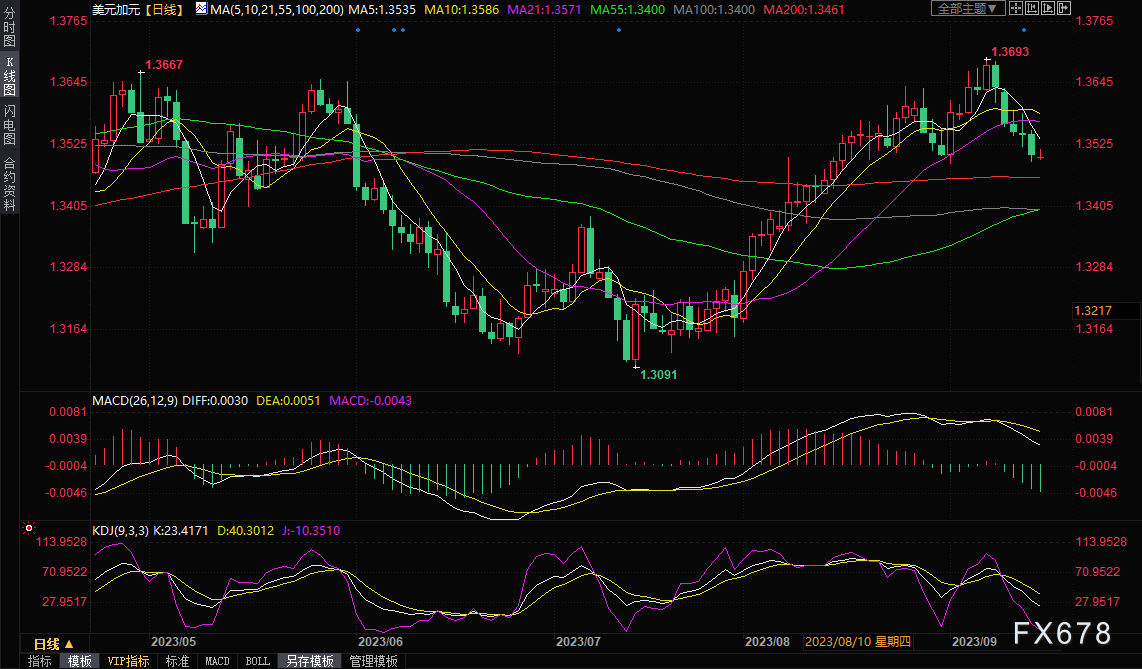Click the 1.3693 peak price label

coord(1010,52)
